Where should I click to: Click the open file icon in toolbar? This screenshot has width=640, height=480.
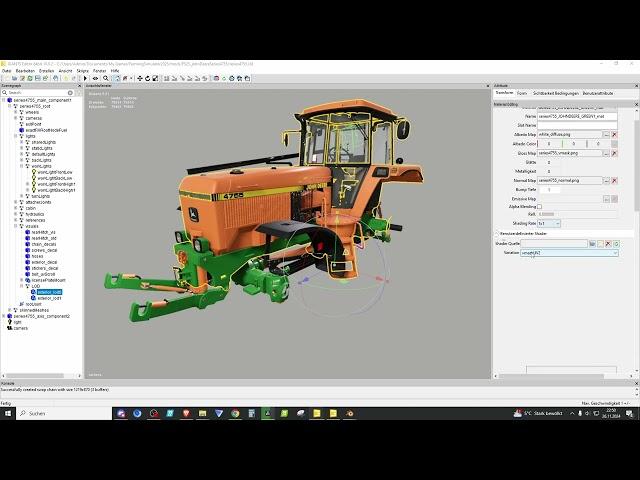[x=14, y=78]
